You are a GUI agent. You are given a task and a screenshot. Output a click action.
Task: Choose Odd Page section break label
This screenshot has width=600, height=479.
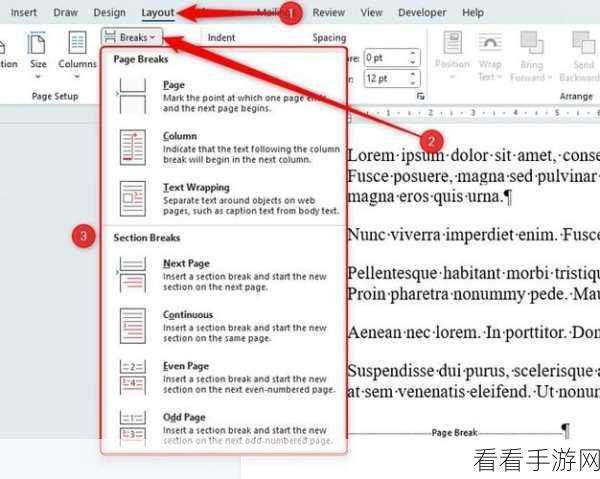(184, 417)
